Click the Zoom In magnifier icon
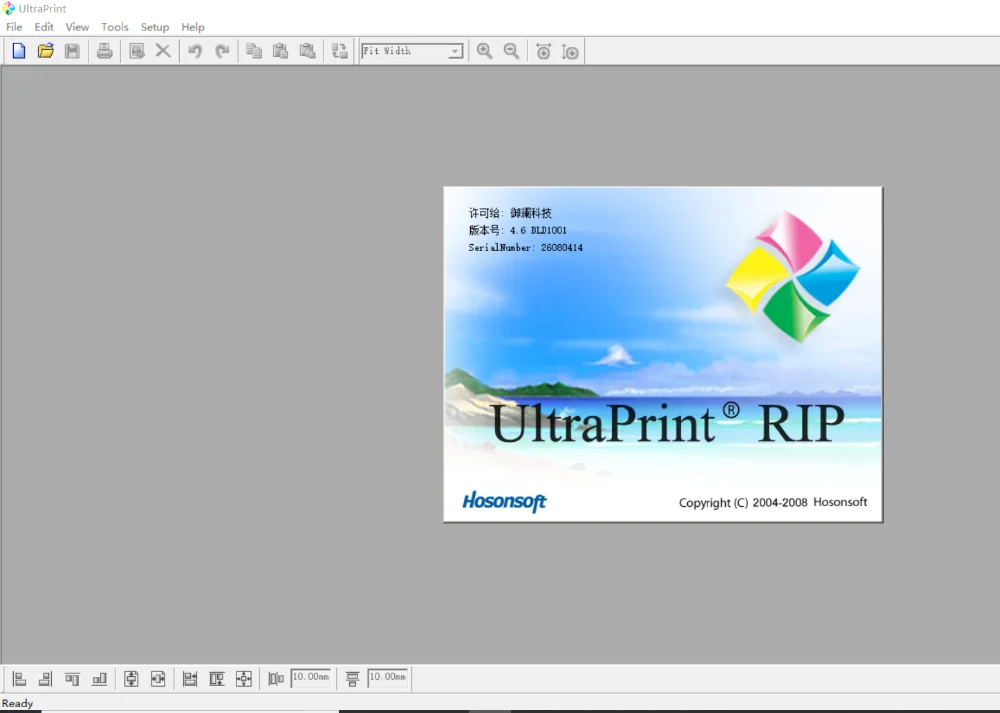 click(x=485, y=51)
